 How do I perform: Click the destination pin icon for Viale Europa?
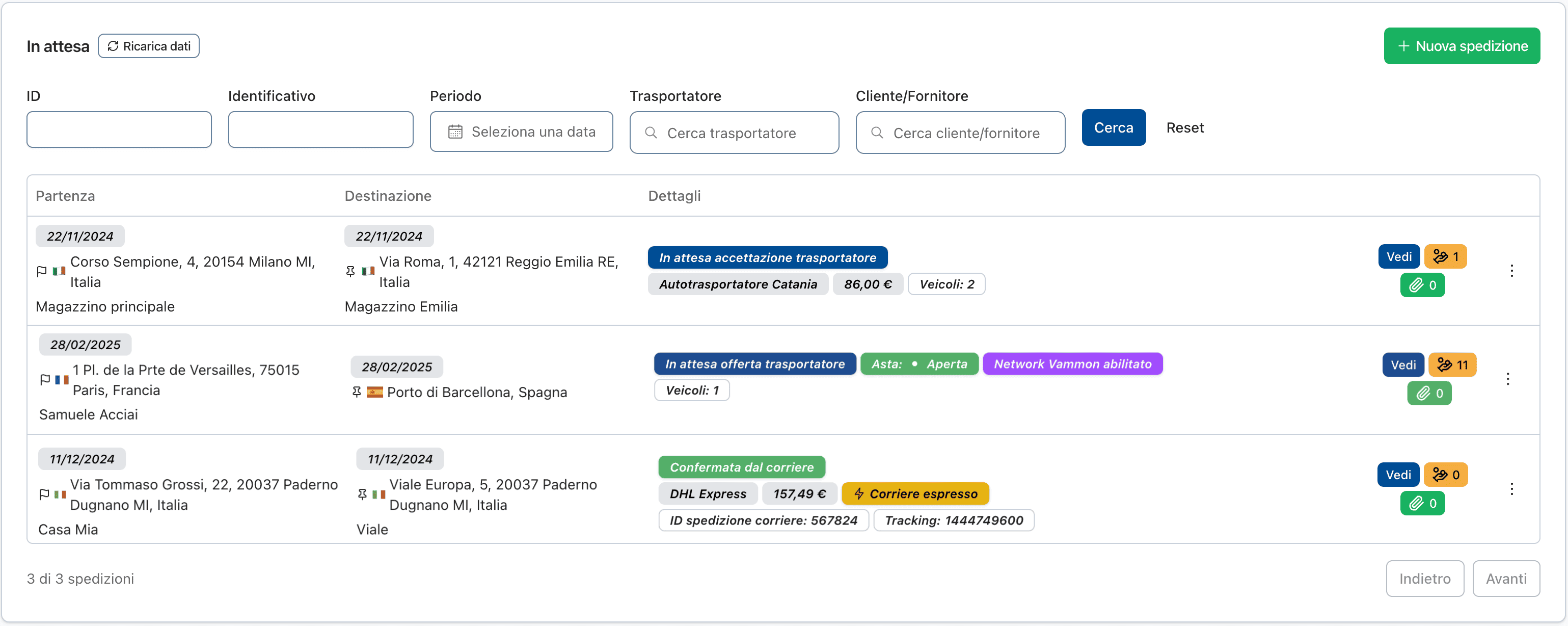(x=362, y=494)
